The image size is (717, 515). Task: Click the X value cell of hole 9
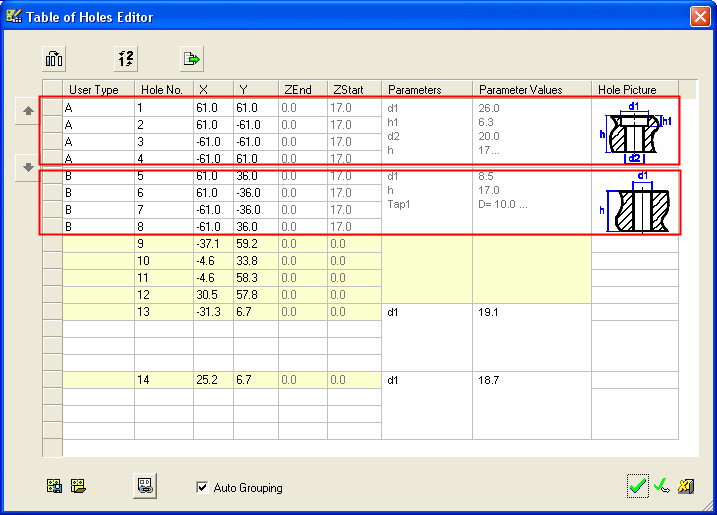click(x=213, y=244)
